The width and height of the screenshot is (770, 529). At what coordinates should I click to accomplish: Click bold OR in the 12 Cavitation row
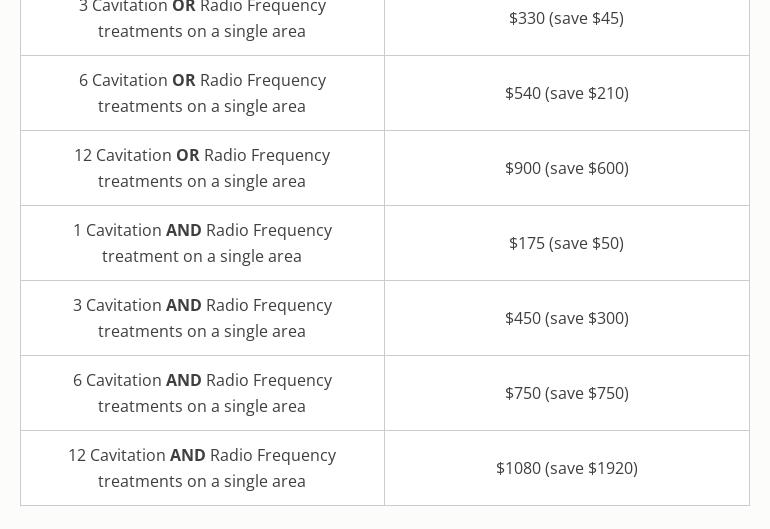188,155
